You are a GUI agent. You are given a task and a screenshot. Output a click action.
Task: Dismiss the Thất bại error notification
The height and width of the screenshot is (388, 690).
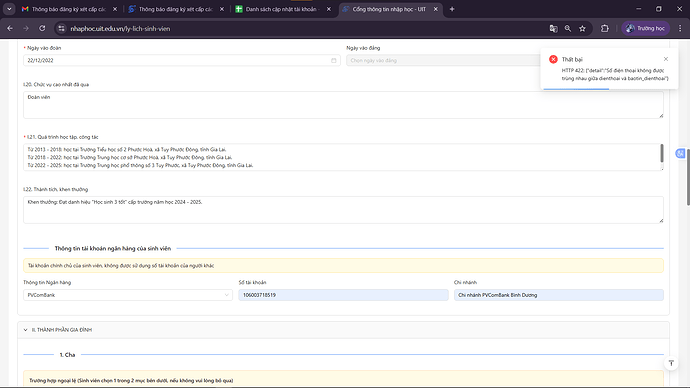click(x=666, y=59)
